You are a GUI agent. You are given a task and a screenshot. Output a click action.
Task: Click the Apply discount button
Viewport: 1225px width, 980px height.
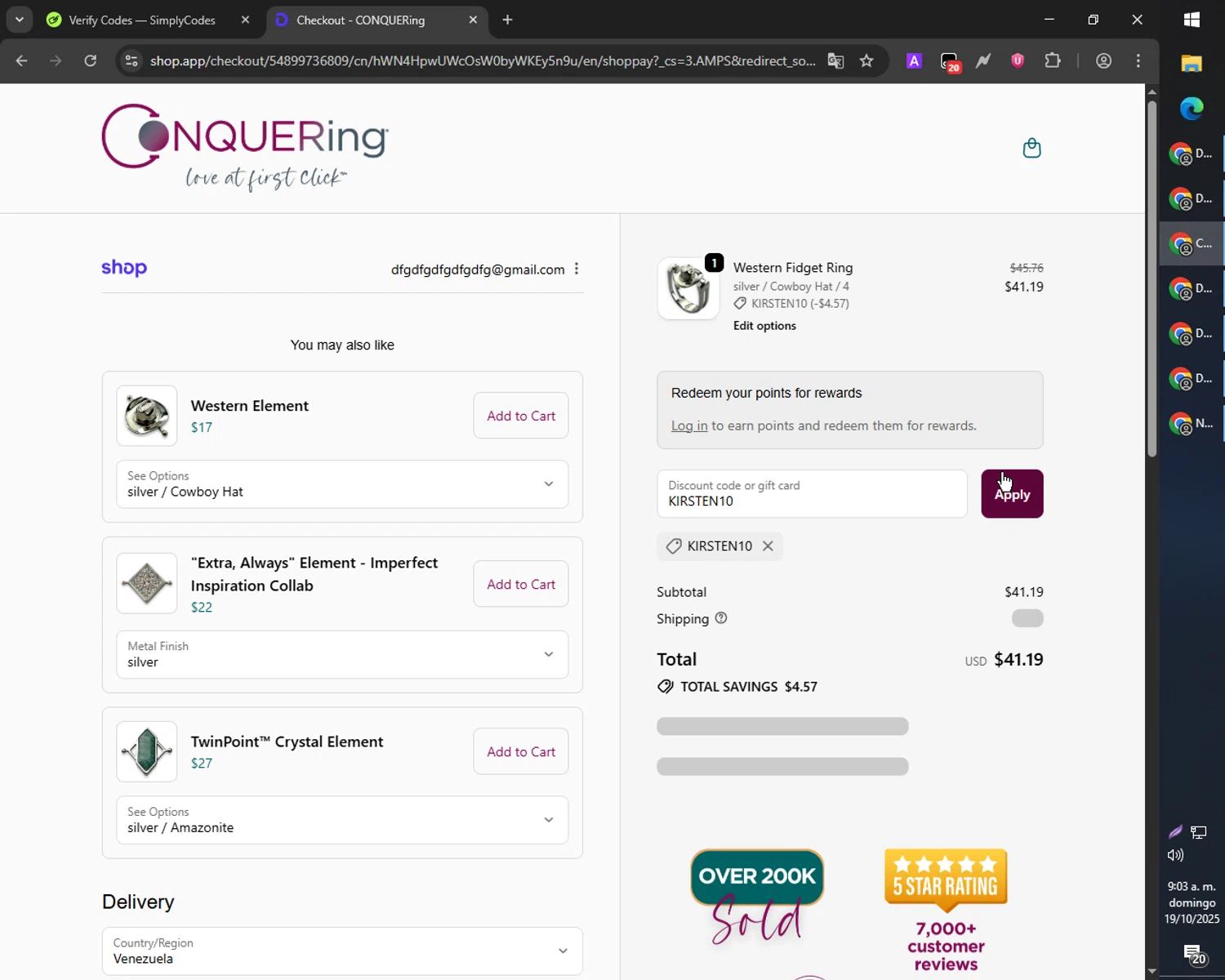coord(1012,494)
